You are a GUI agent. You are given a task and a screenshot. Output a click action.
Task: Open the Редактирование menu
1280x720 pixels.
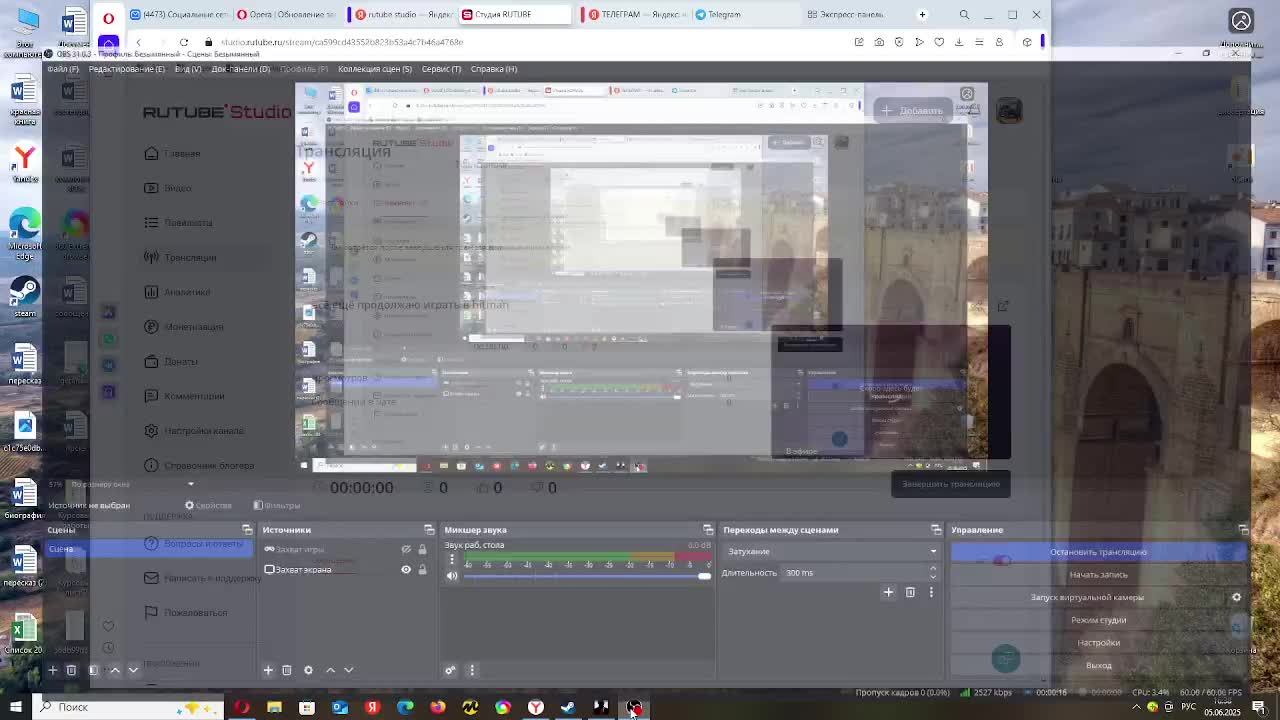point(127,69)
